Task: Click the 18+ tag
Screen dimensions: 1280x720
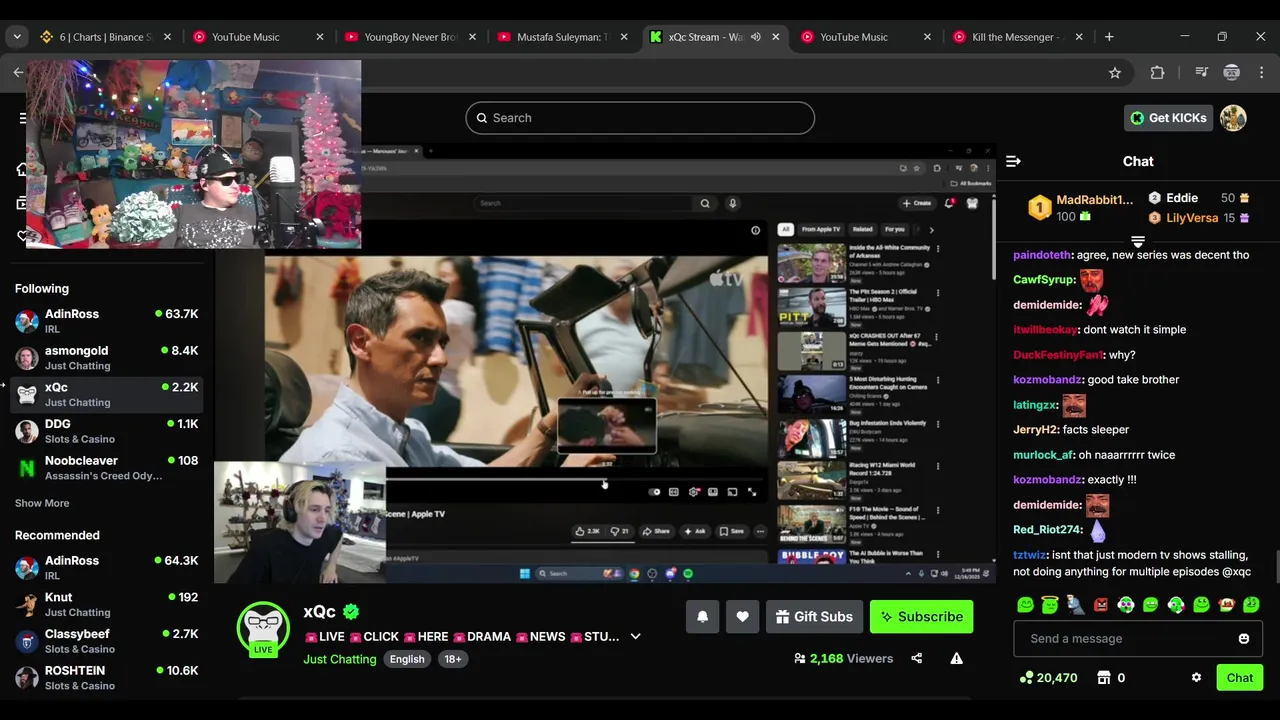Action: click(x=452, y=659)
